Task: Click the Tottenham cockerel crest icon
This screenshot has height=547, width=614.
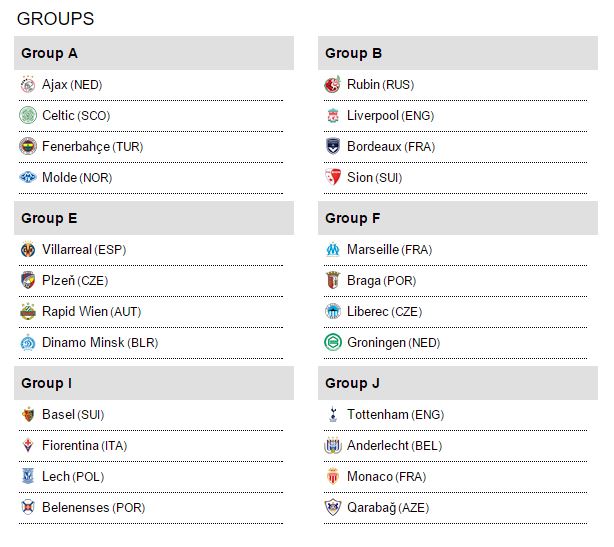Action: 332,415
